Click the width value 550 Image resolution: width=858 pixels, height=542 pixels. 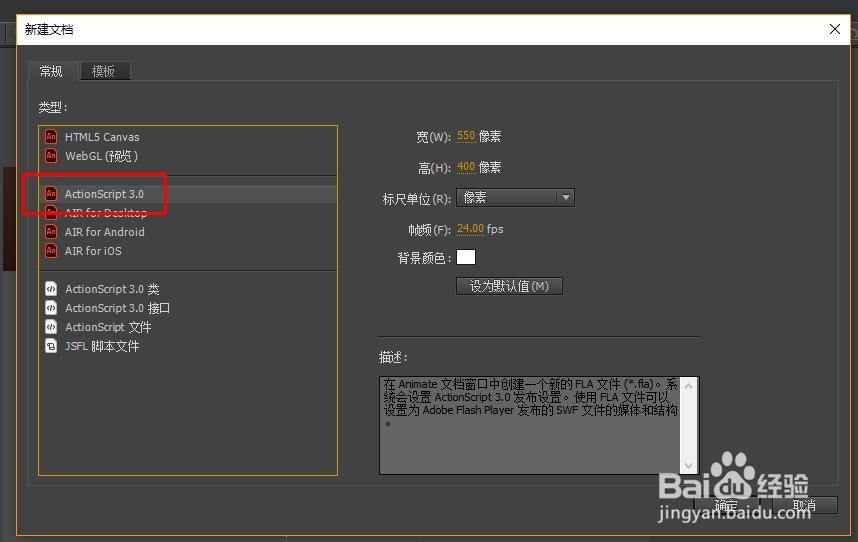466,136
